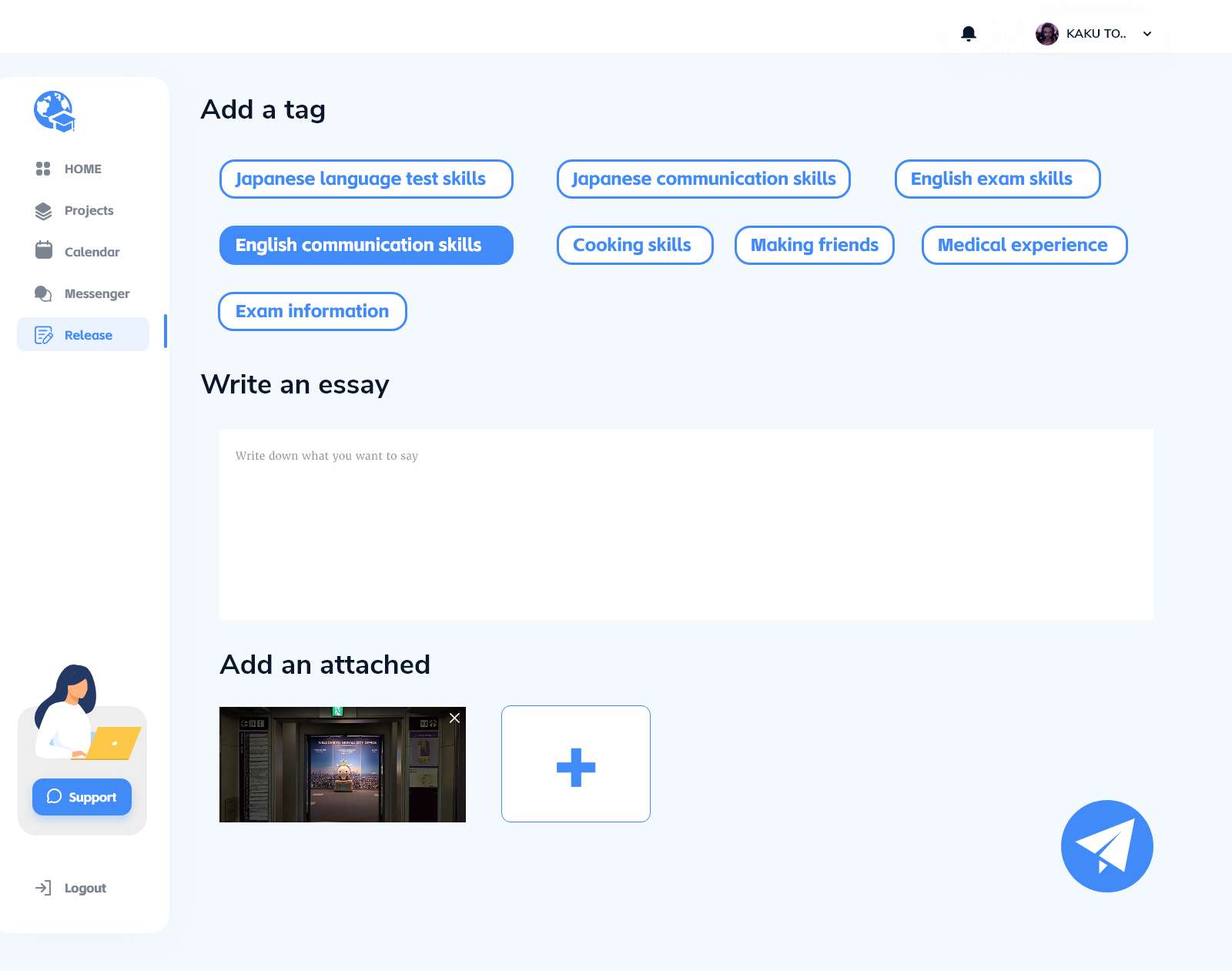The width and height of the screenshot is (1232, 971).
Task: Remove the attached photo with X
Action: 455,718
